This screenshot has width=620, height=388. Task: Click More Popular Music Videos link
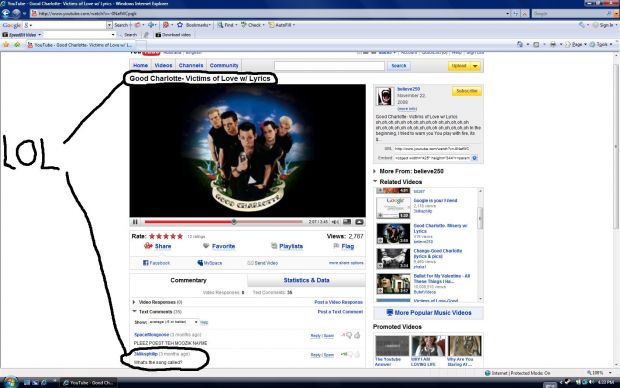(x=429, y=312)
